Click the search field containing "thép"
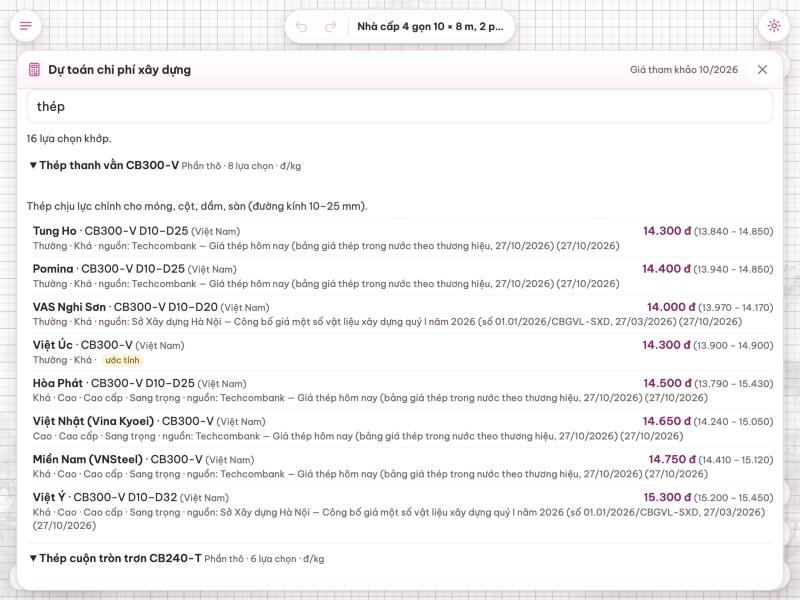The width and height of the screenshot is (800, 600). tap(399, 107)
